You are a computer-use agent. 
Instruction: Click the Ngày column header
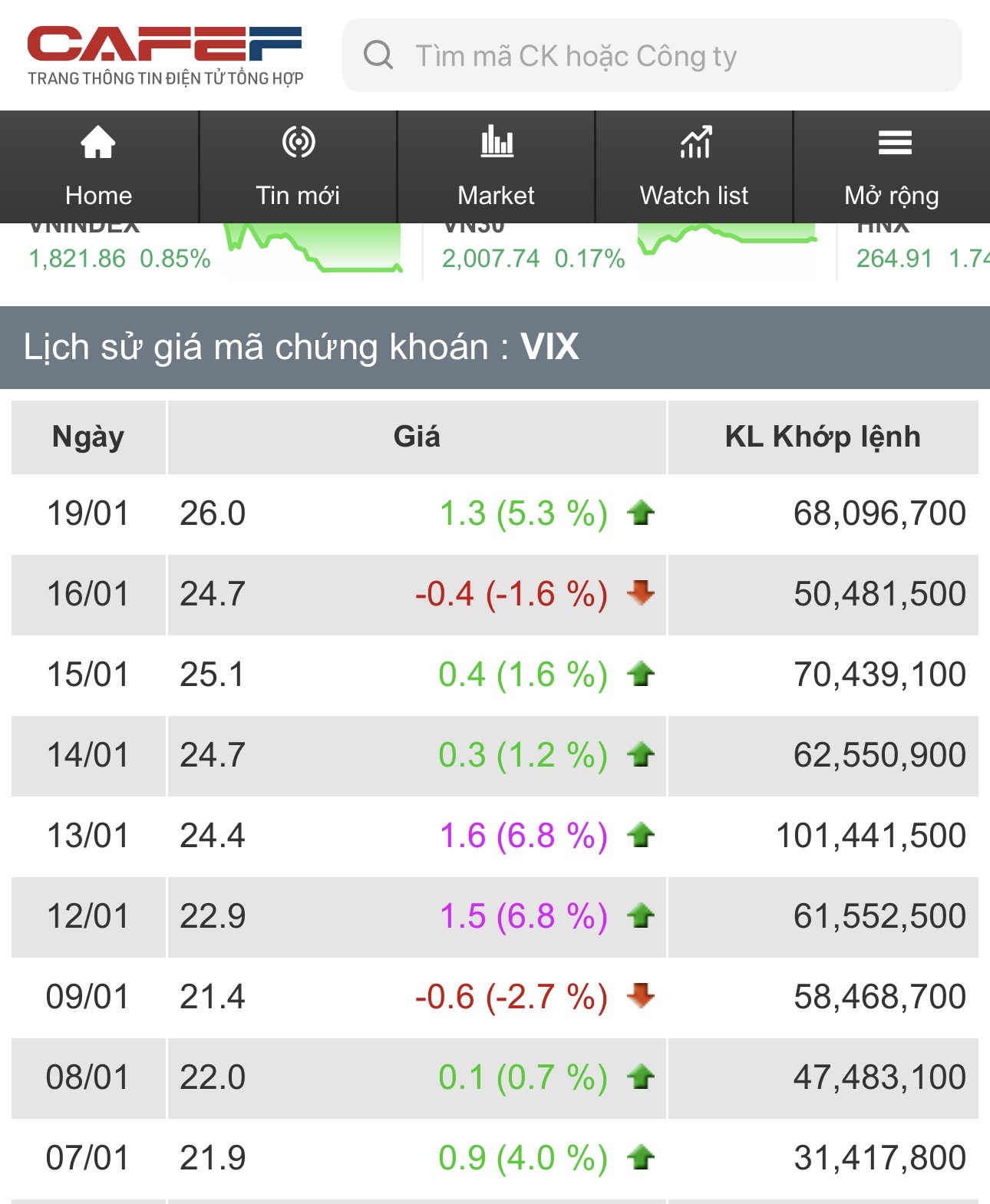pos(88,437)
